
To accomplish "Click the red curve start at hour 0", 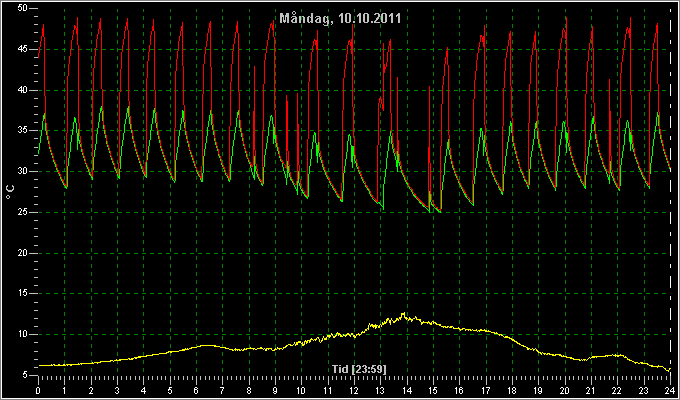I will pos(39,57).
